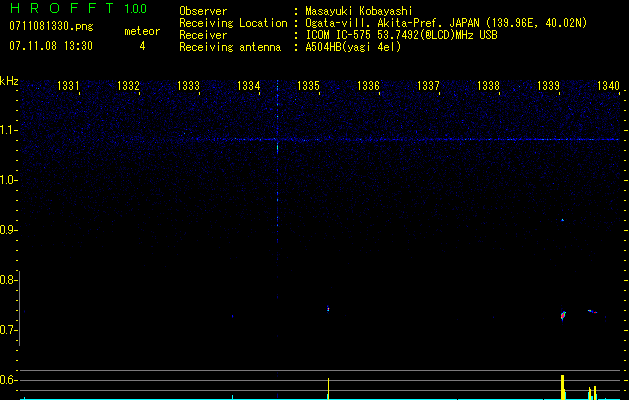Click the HROFFT 1.0.0 title text

point(78,8)
